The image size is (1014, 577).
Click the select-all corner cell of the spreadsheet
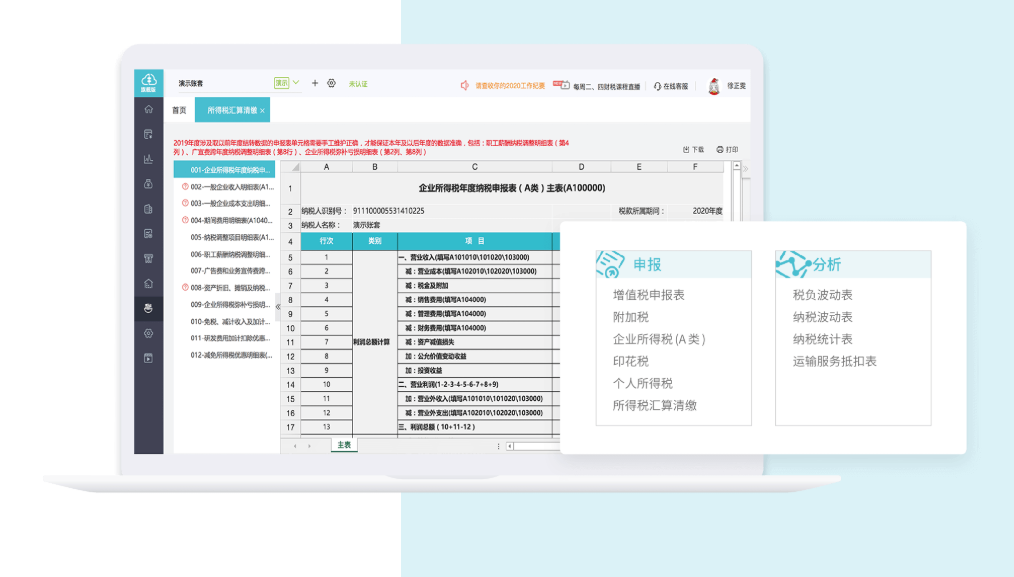[290, 167]
